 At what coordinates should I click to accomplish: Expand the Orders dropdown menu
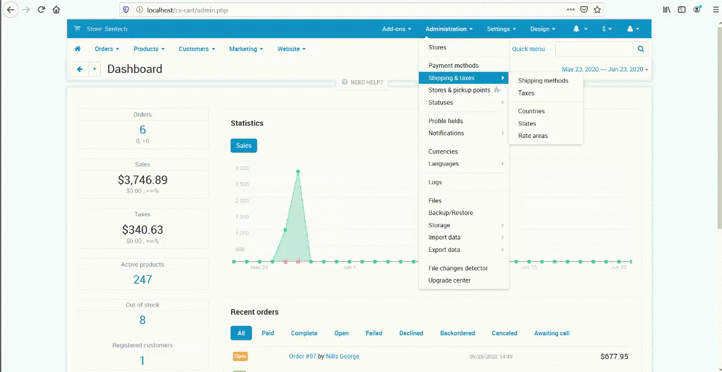pyautogui.click(x=107, y=49)
